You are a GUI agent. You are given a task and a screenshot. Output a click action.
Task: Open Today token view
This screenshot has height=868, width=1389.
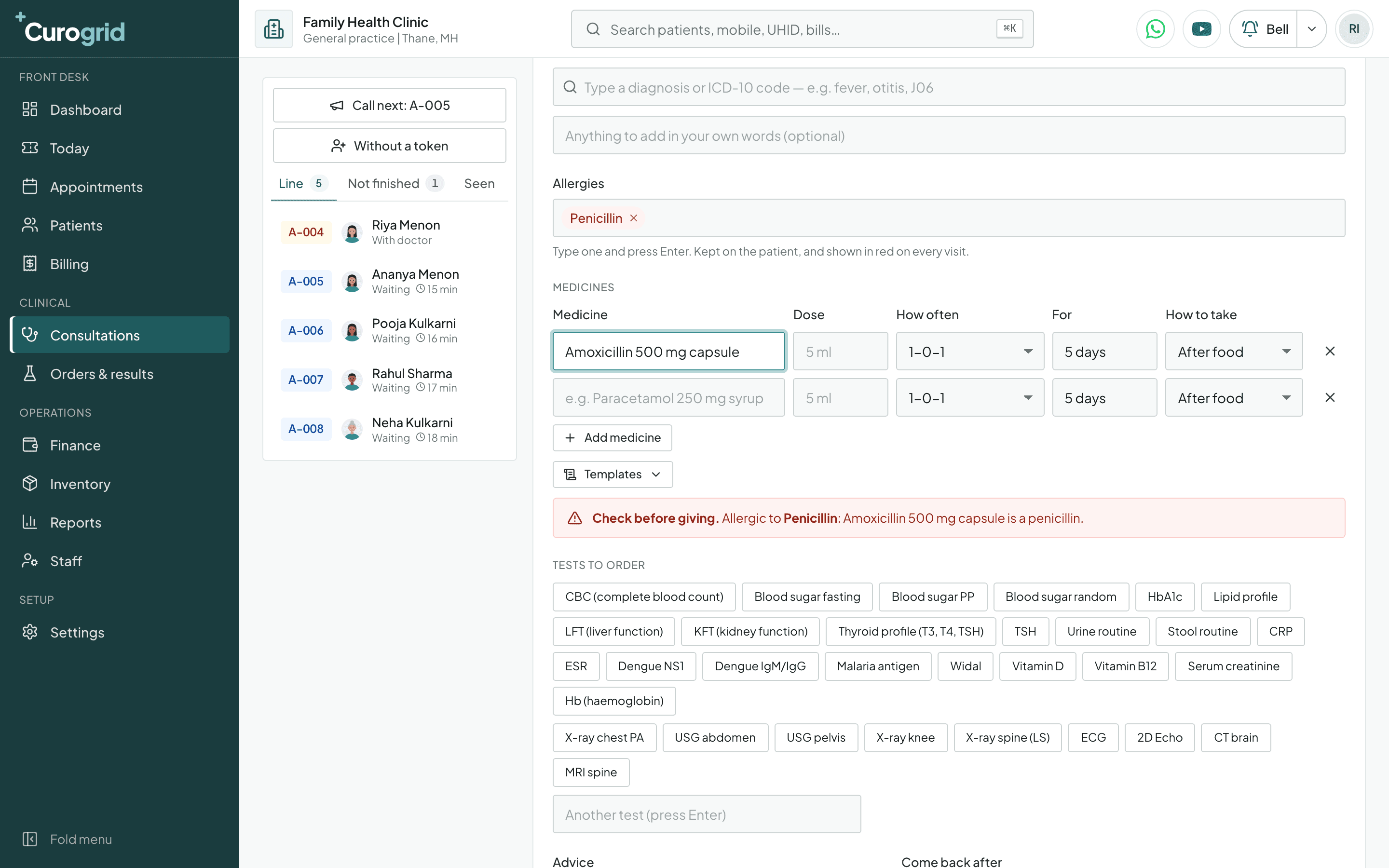tap(120, 148)
